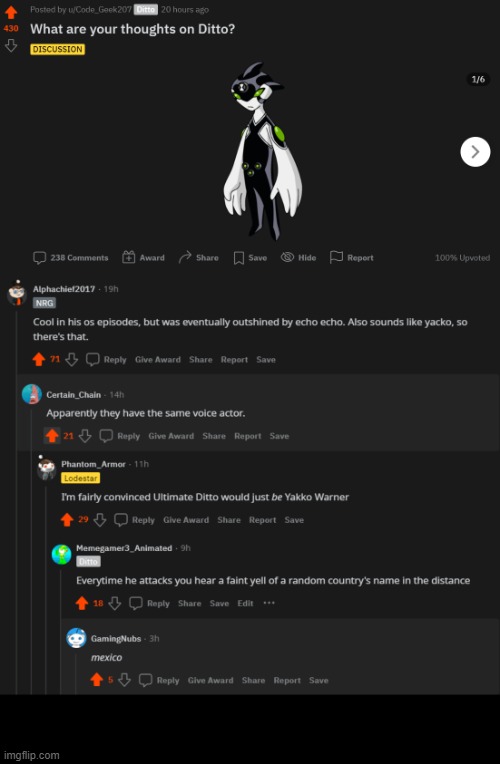
Task: Toggle upvote on GamingNubs' mexico comment
Action: (x=96, y=680)
